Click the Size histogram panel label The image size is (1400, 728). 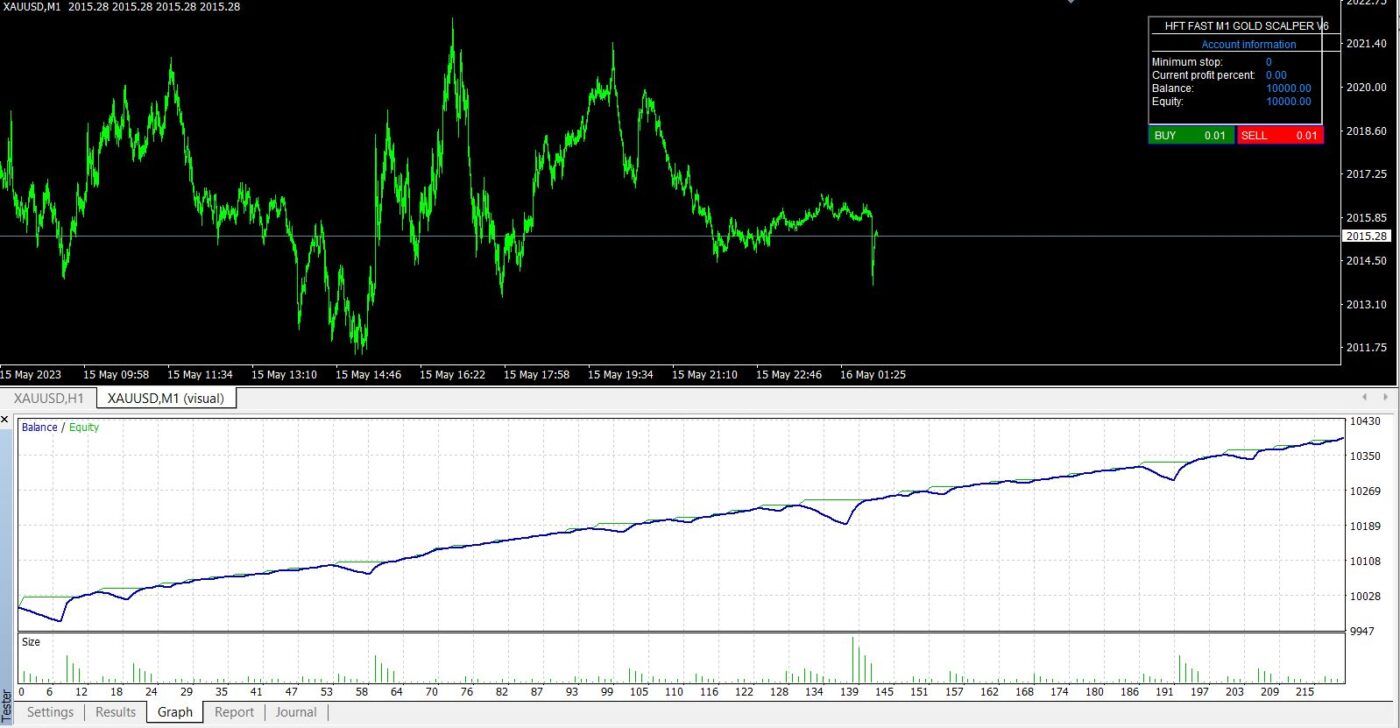click(x=30, y=641)
